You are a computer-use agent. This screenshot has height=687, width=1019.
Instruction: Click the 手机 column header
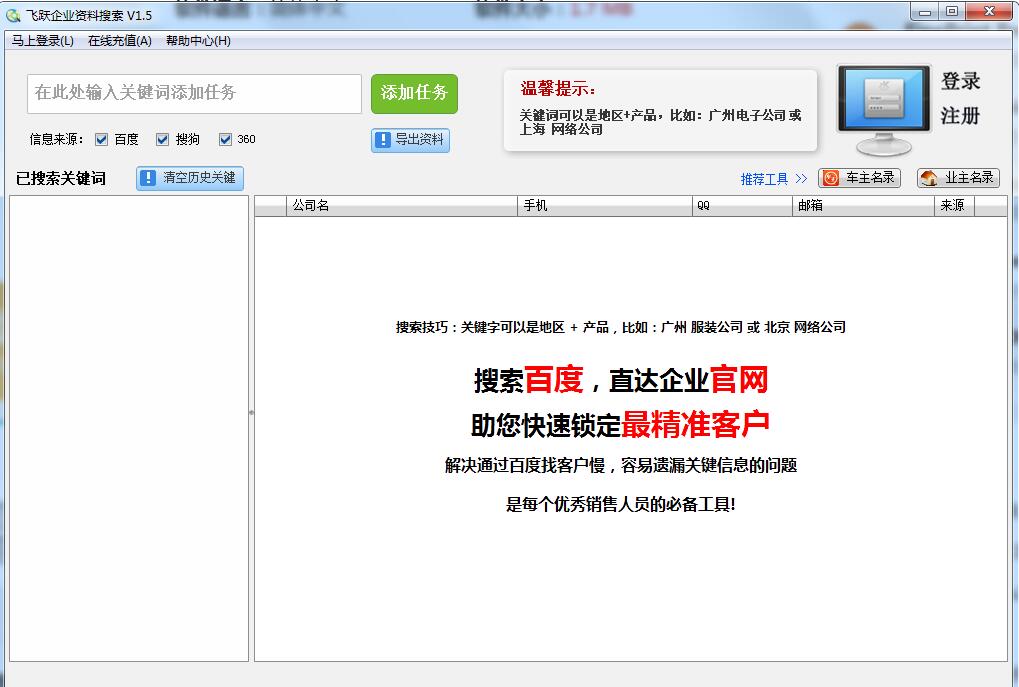click(x=604, y=206)
